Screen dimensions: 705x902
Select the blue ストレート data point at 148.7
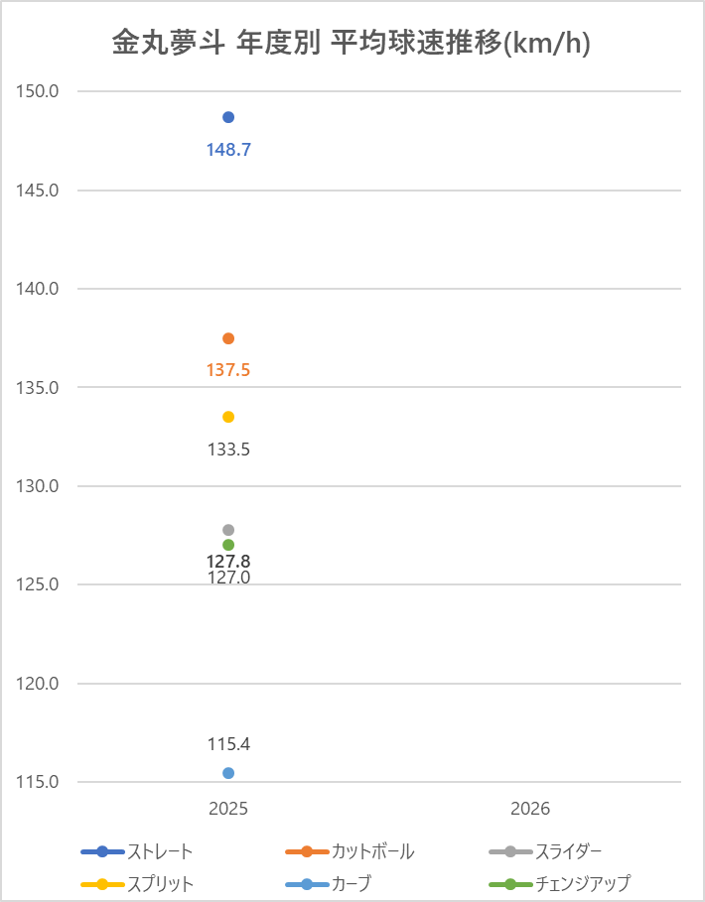(x=228, y=117)
